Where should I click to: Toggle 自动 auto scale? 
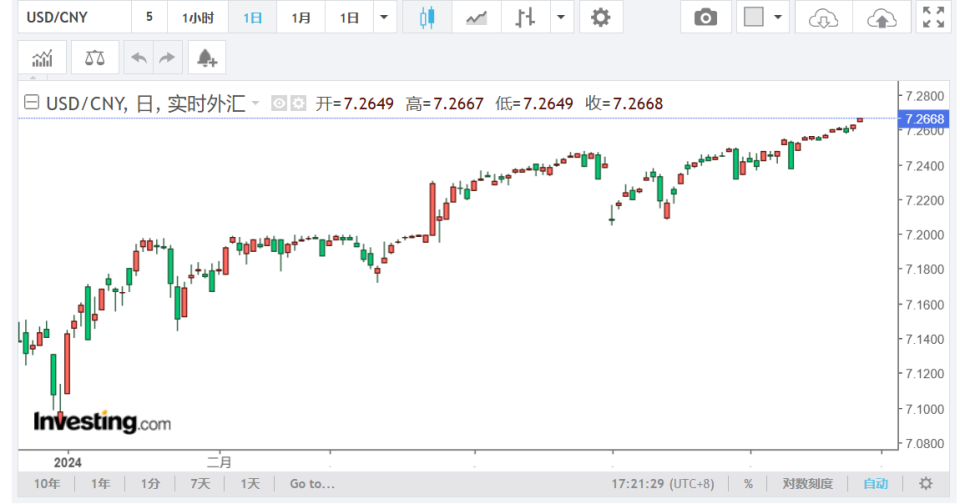point(876,484)
